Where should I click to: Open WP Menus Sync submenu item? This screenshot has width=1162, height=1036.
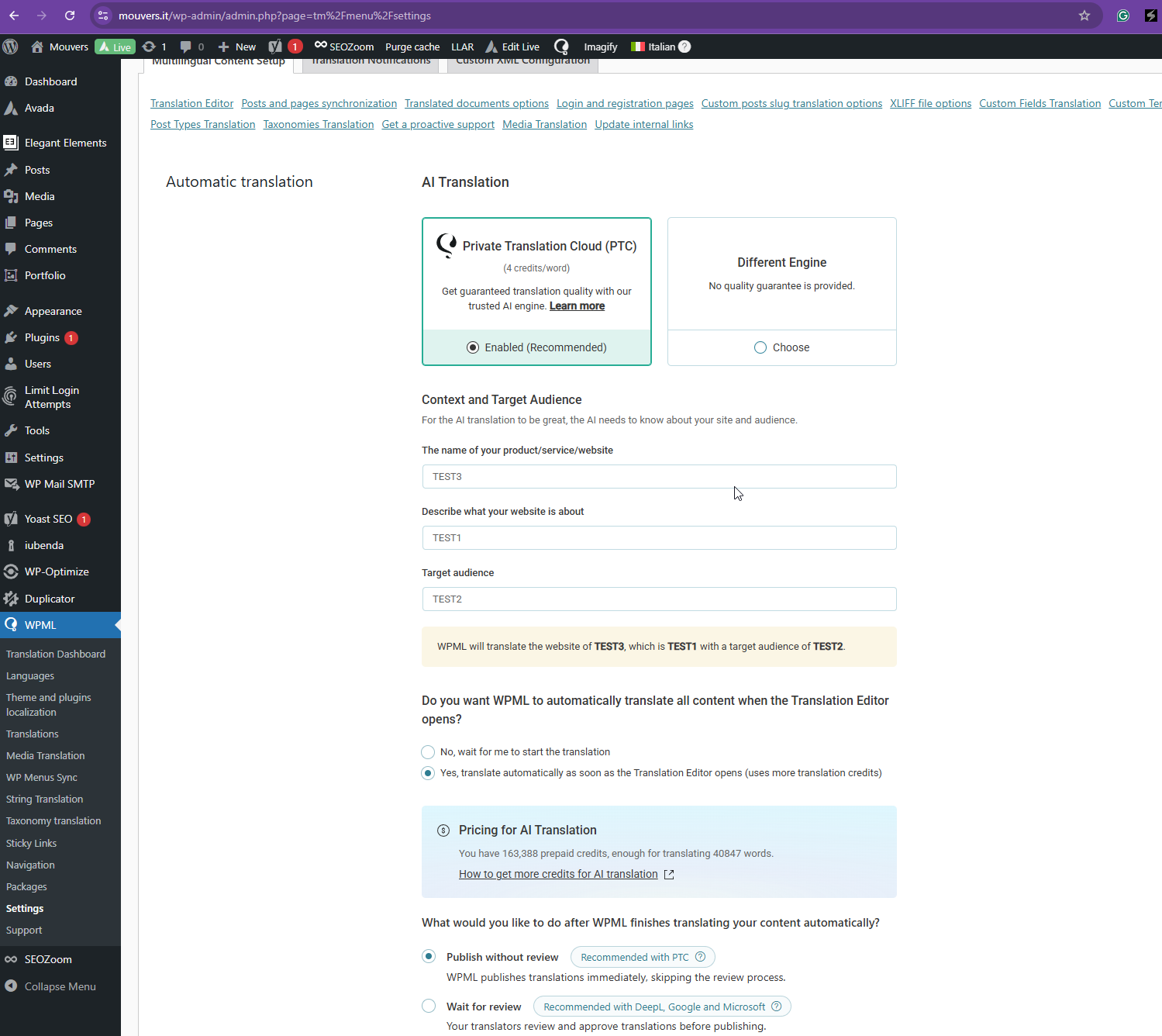tap(42, 778)
